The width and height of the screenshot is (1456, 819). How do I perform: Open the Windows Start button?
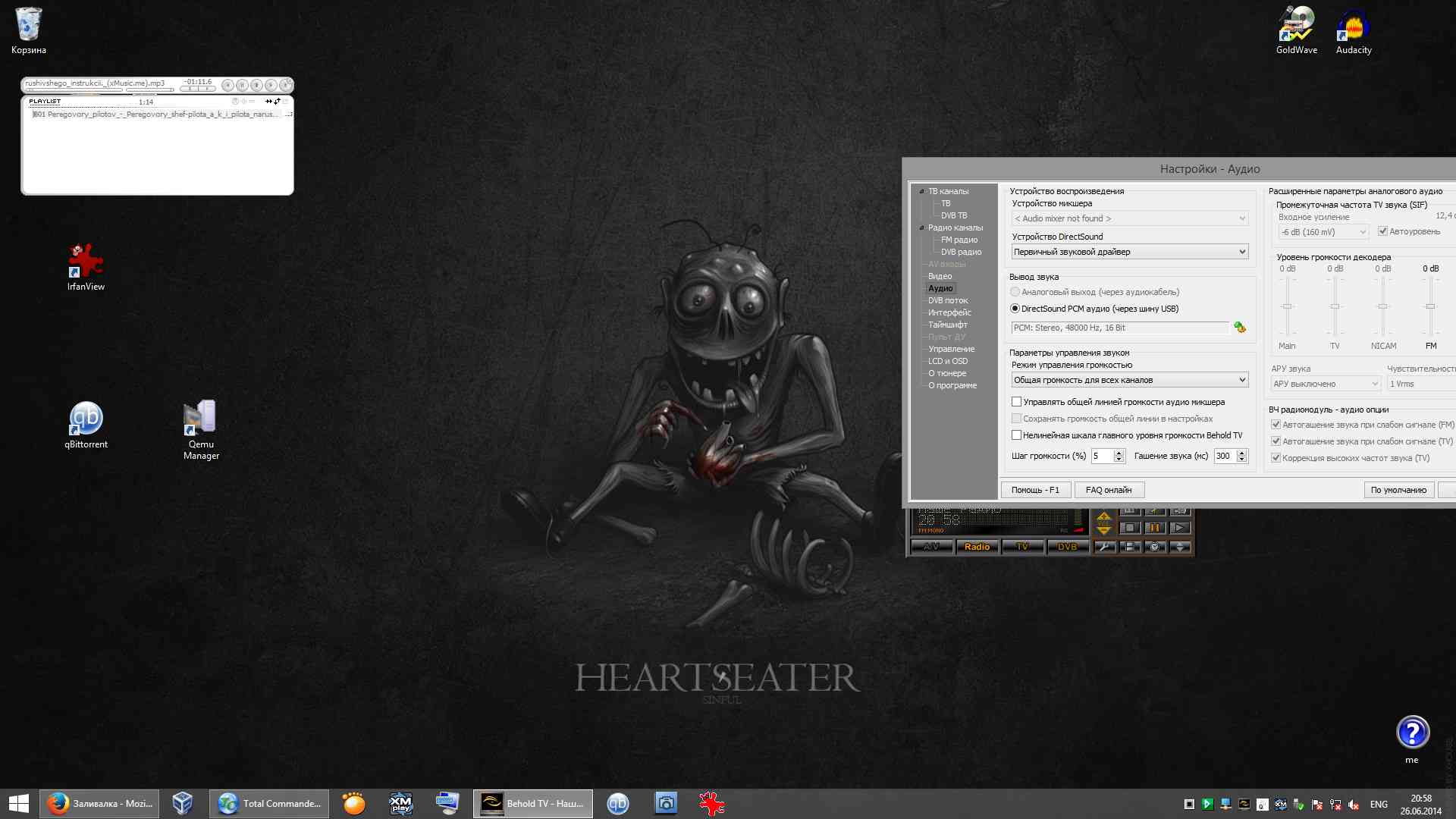(x=19, y=803)
